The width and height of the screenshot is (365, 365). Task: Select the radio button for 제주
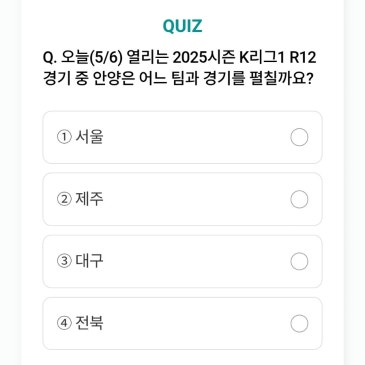pos(299,199)
